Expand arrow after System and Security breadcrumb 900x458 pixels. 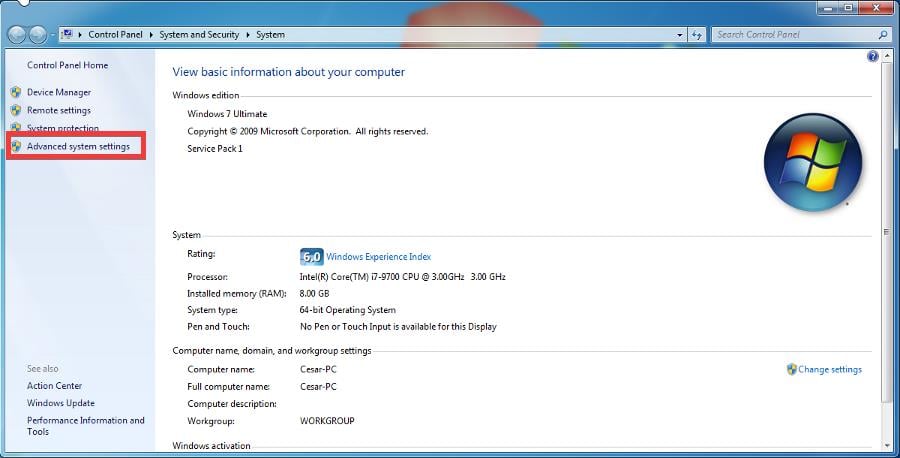tap(248, 35)
